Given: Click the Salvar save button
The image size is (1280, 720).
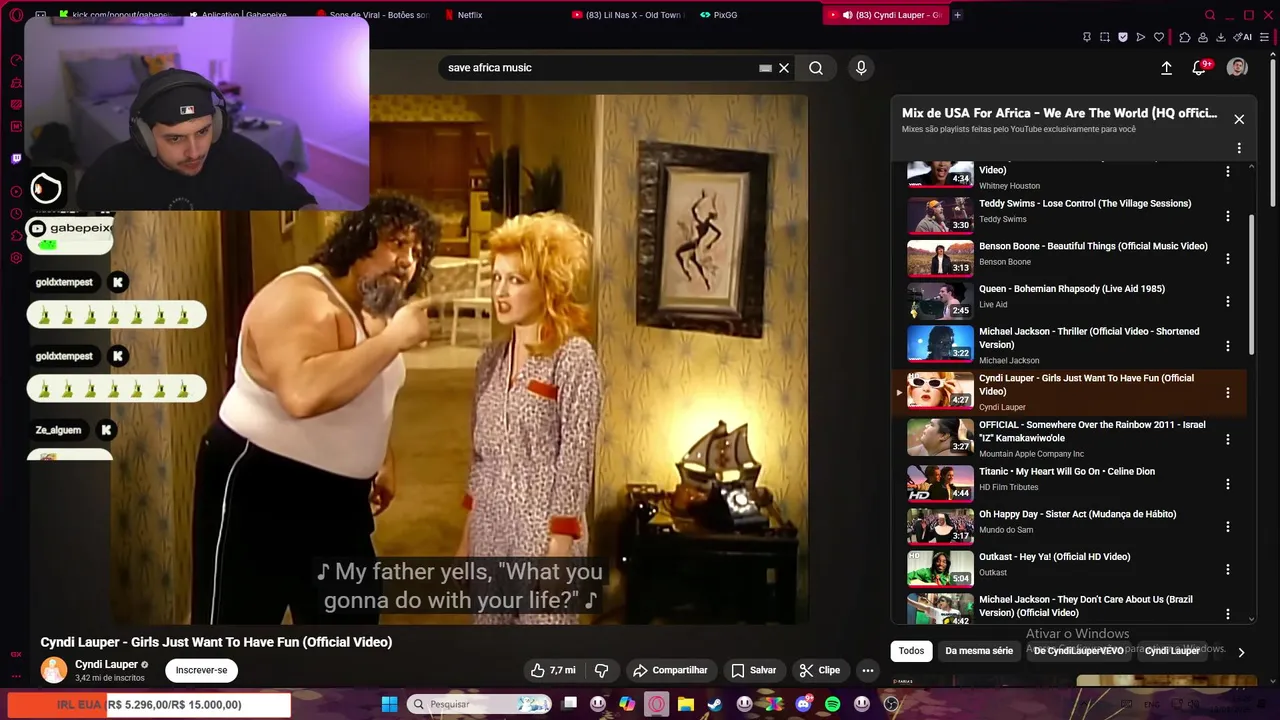Looking at the screenshot, I should 753,670.
